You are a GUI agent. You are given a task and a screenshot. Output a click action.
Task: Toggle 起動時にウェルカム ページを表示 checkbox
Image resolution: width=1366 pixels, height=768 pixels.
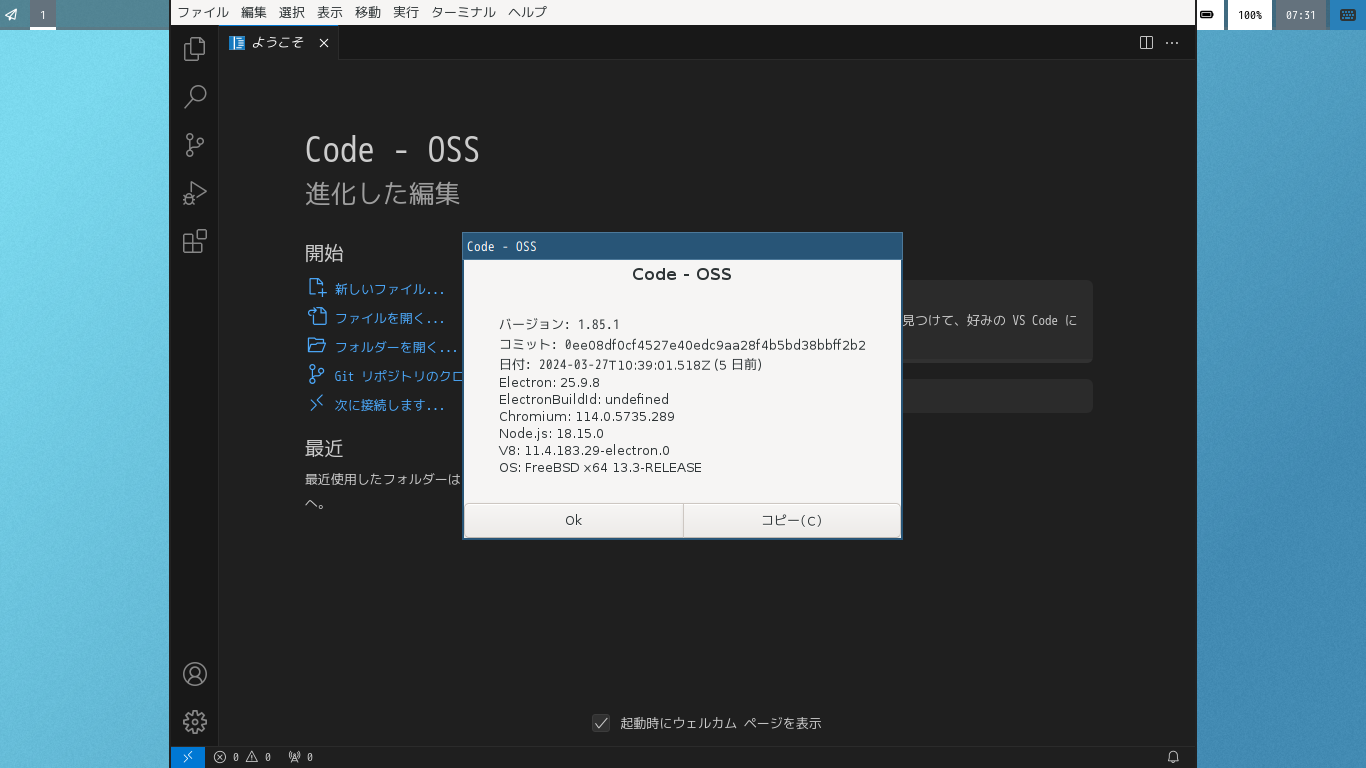601,723
